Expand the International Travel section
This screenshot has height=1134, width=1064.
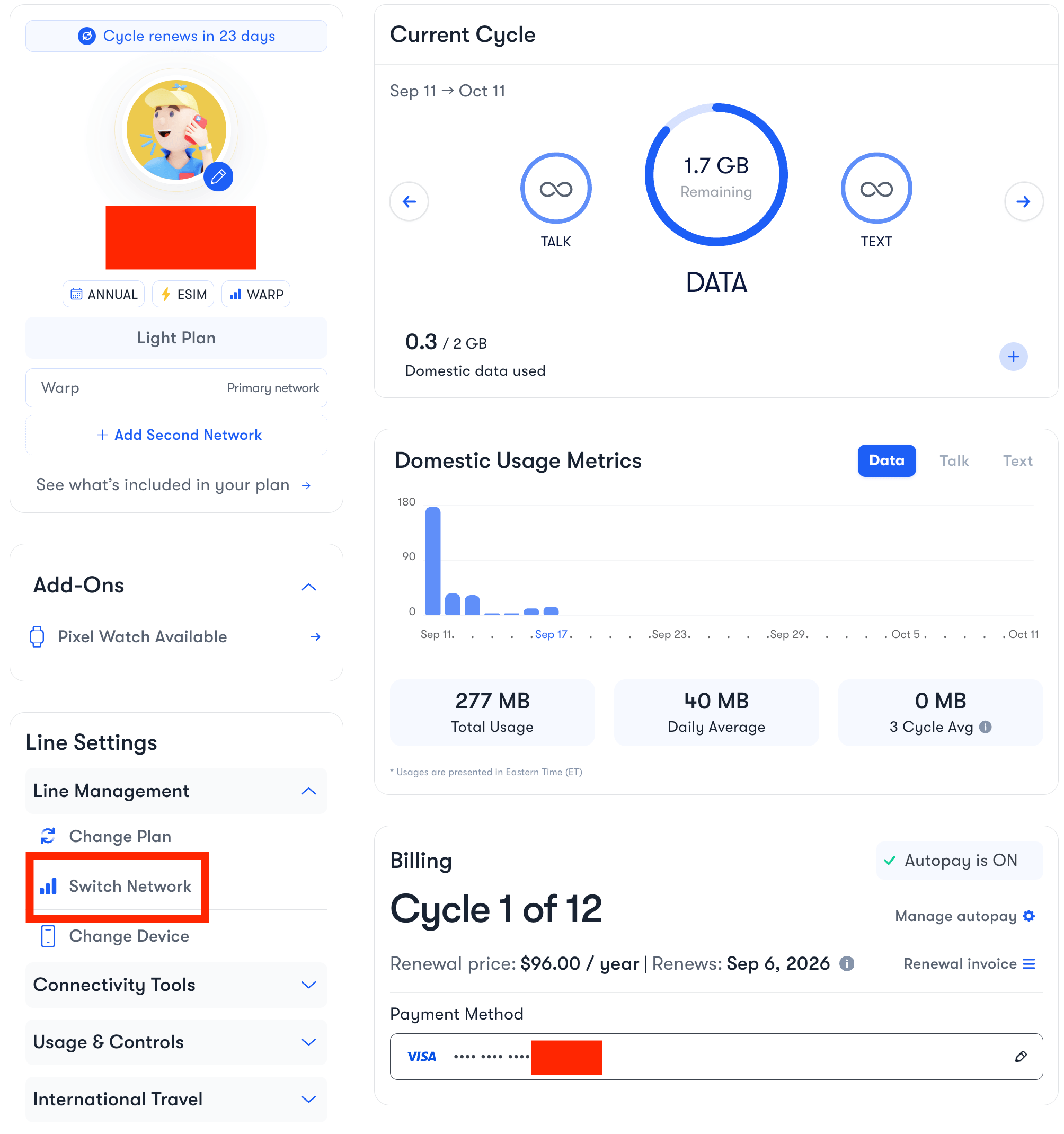[x=176, y=1098]
